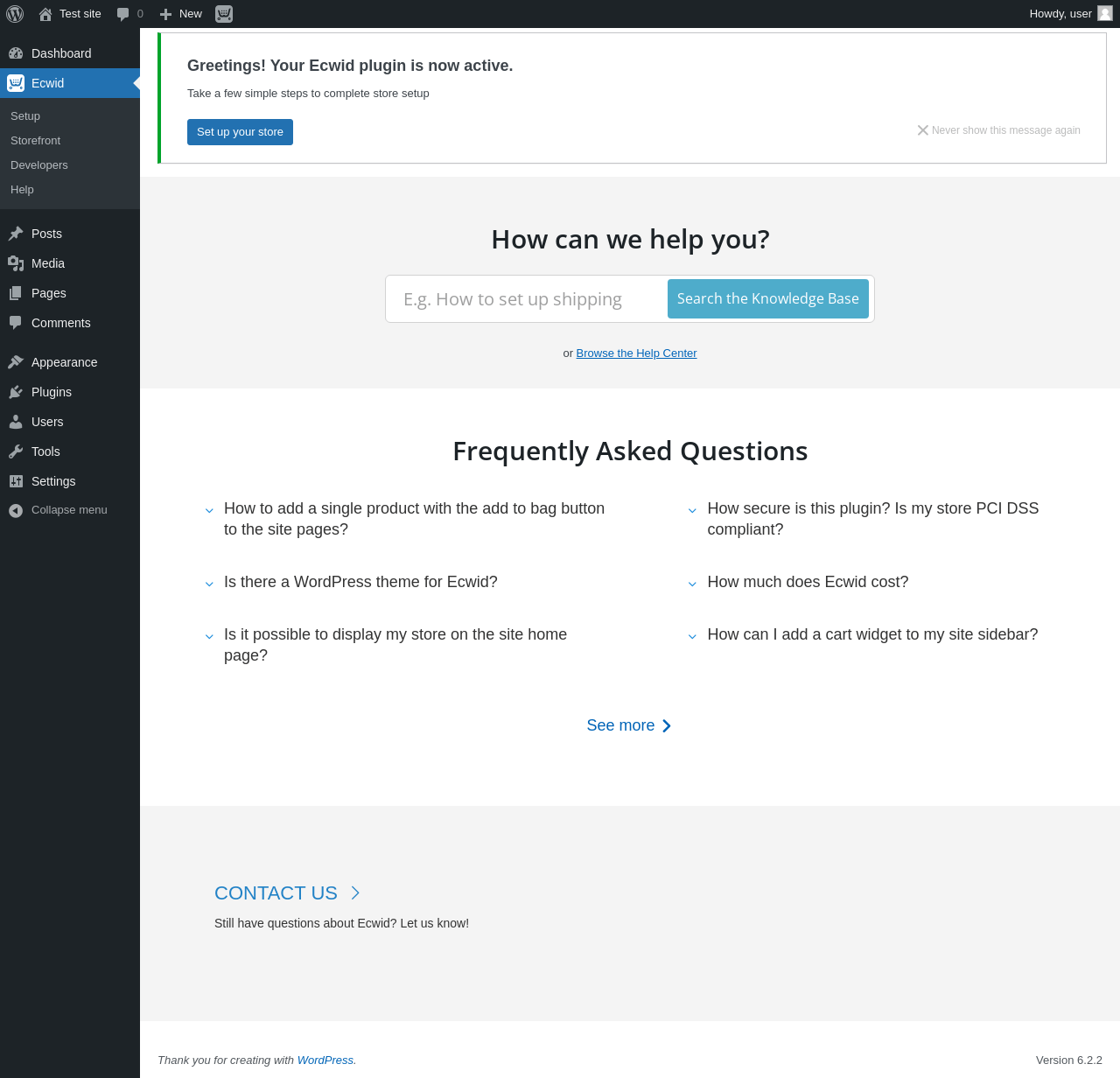
Task: Expand the WordPress theme for Ecwid question
Action: point(360,582)
